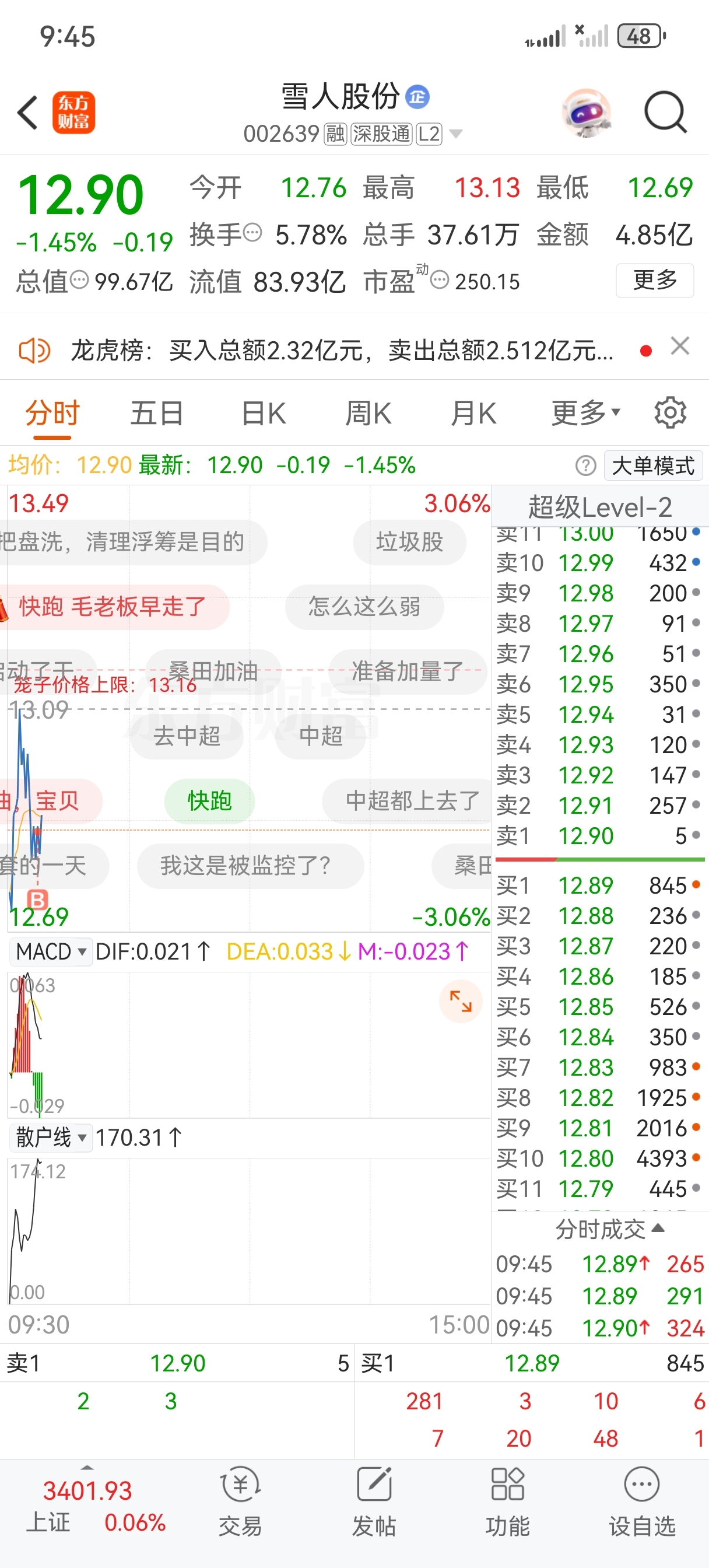Open the 超级Level-2 header
Screen dimensions: 709x1568
(x=600, y=506)
